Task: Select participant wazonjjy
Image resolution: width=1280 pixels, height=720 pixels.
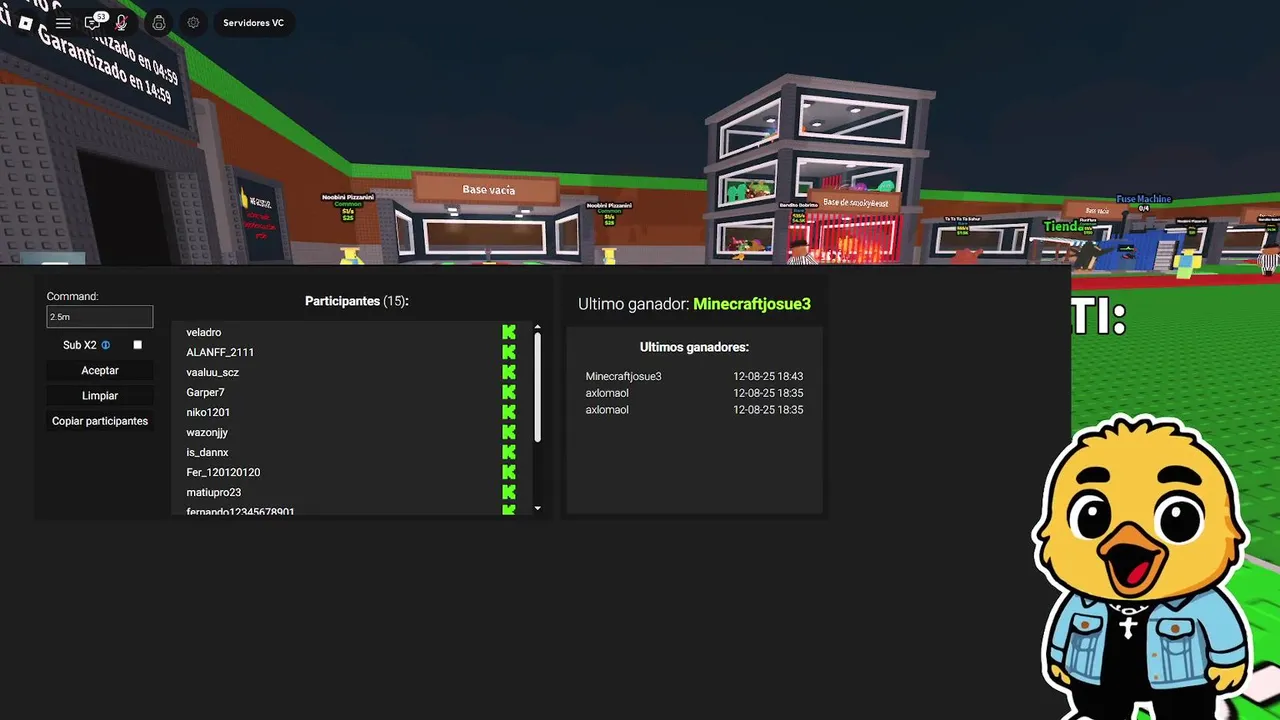Action: (x=207, y=432)
